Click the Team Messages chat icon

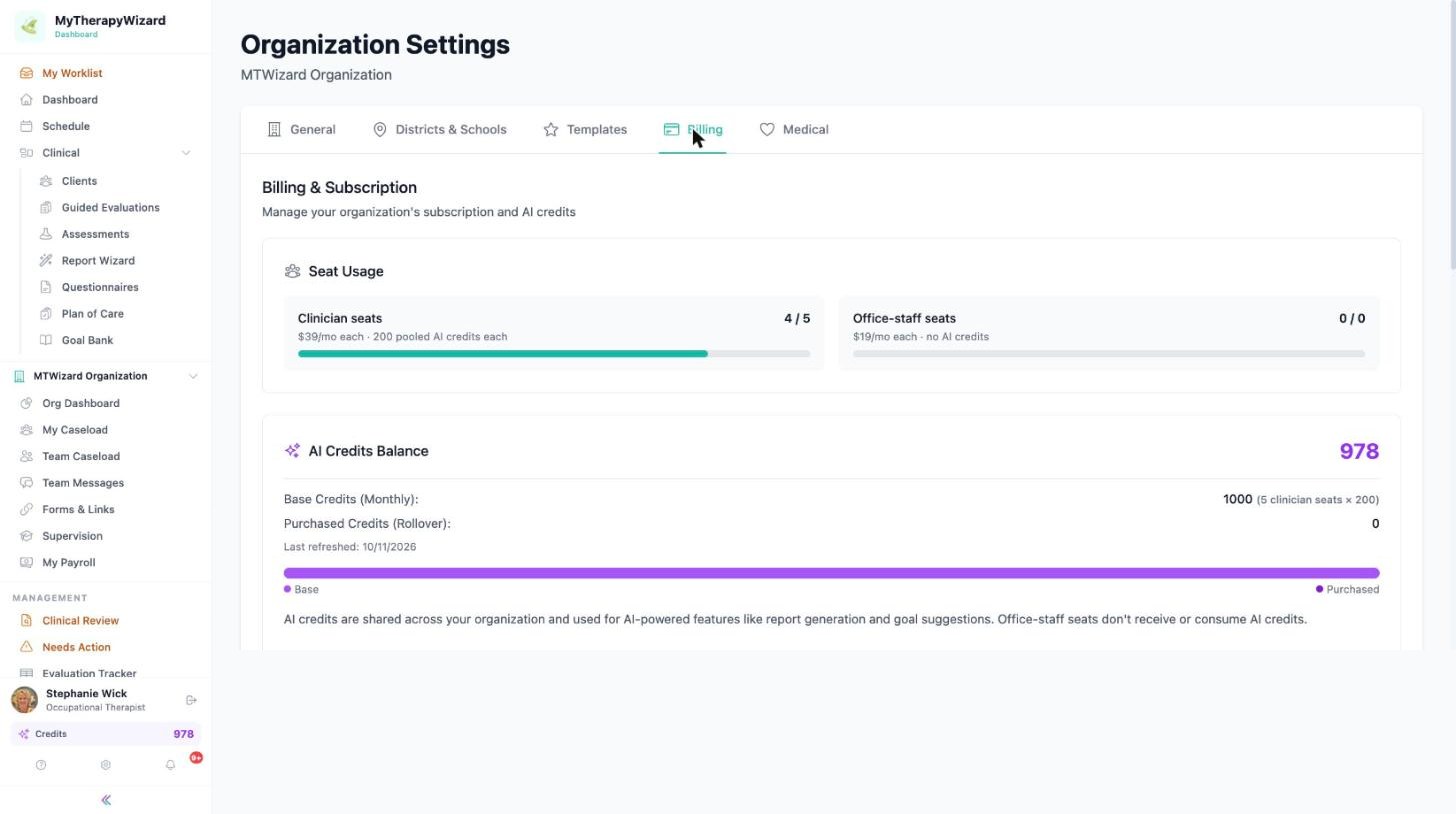(x=26, y=483)
